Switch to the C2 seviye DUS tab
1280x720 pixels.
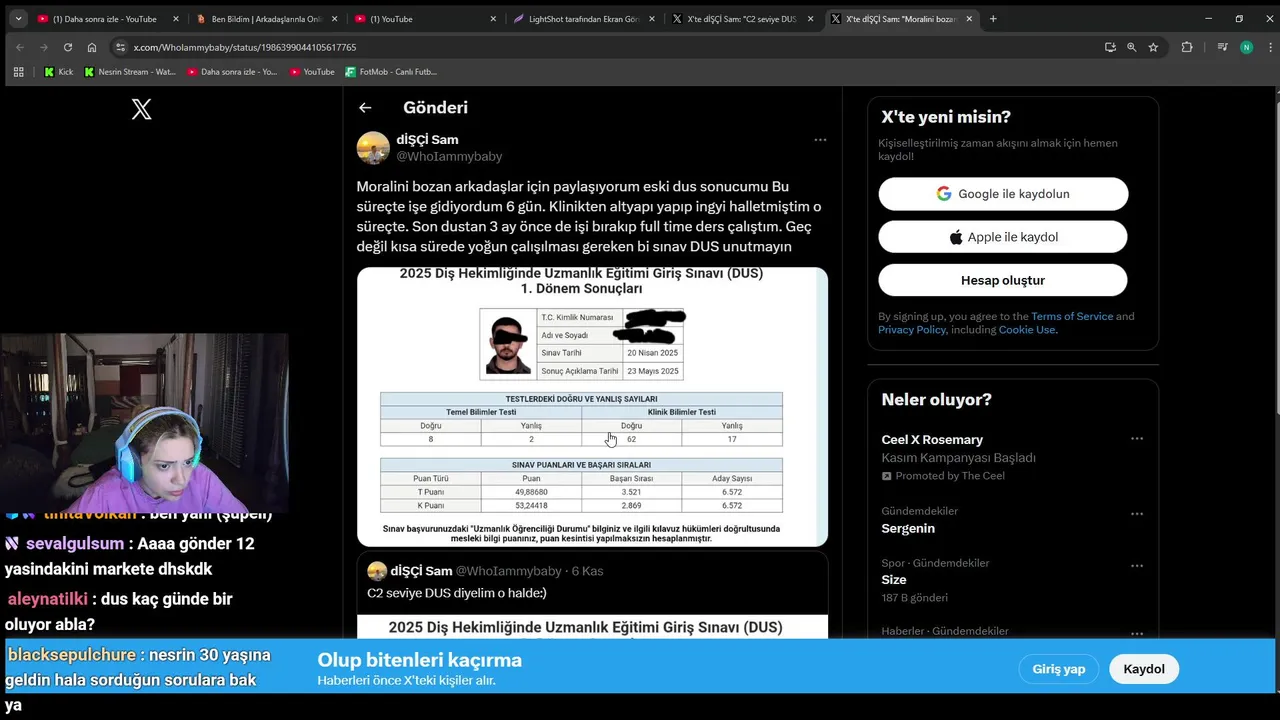pos(744,19)
